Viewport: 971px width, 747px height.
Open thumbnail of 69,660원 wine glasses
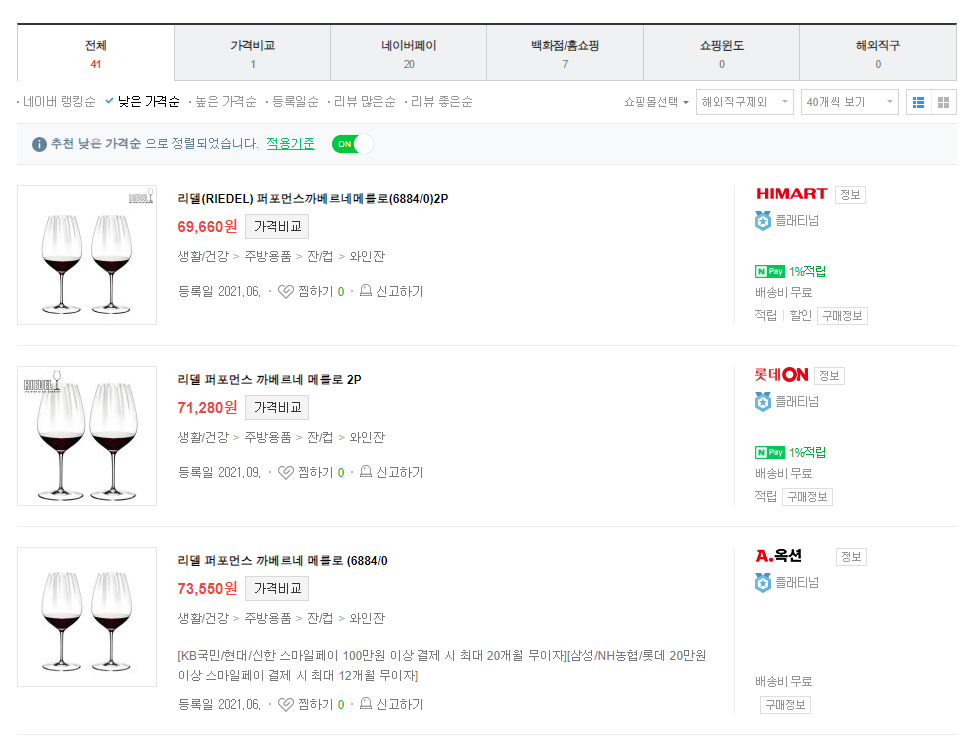[87, 255]
